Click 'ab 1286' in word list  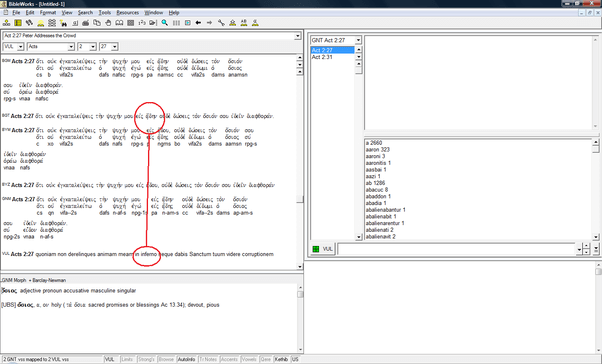(x=375, y=183)
